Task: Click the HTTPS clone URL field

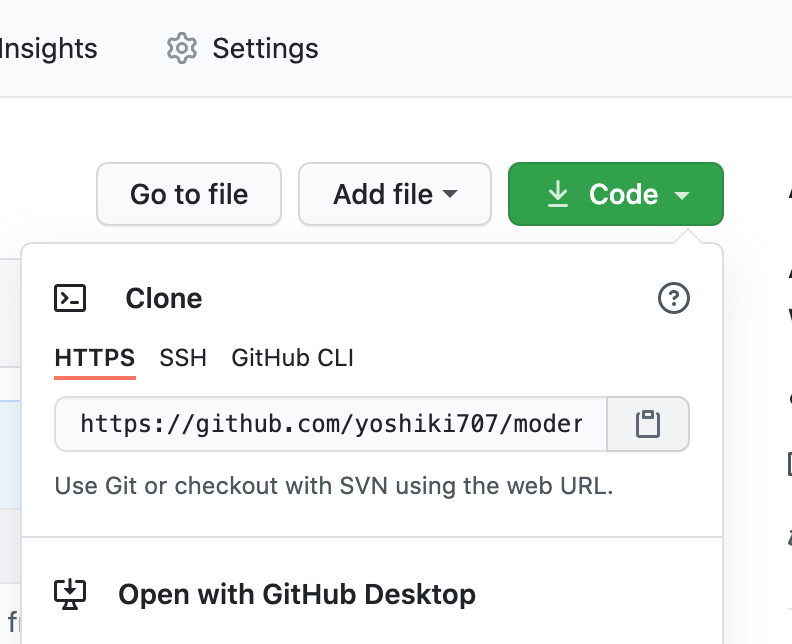Action: click(x=331, y=424)
